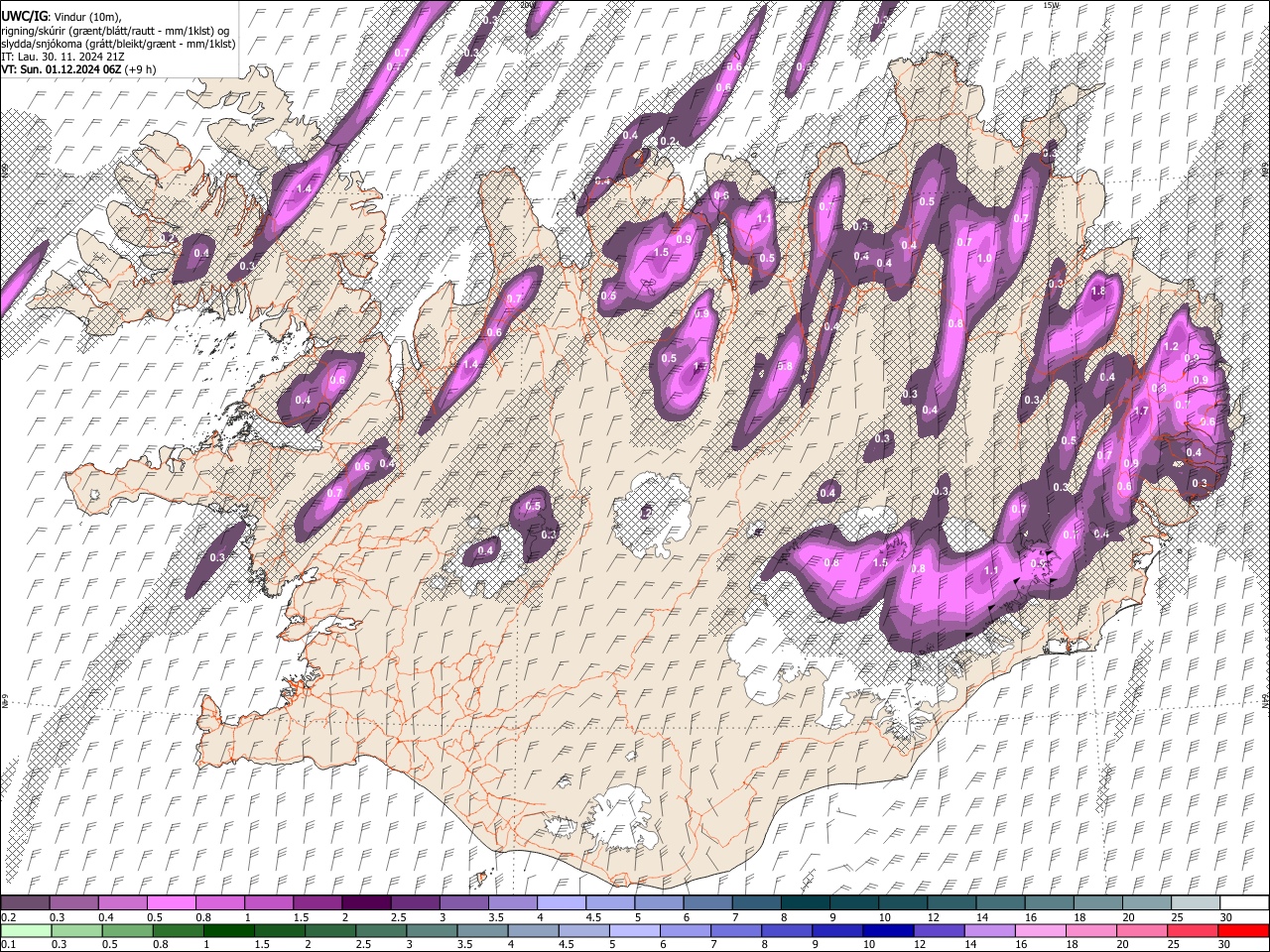Pick the upper-row legend swatch starting at 0.2

25,902
